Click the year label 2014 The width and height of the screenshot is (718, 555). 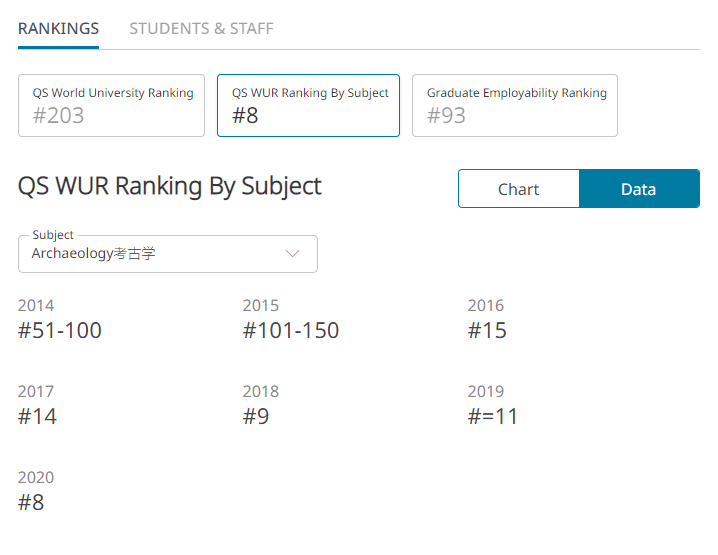(36, 305)
